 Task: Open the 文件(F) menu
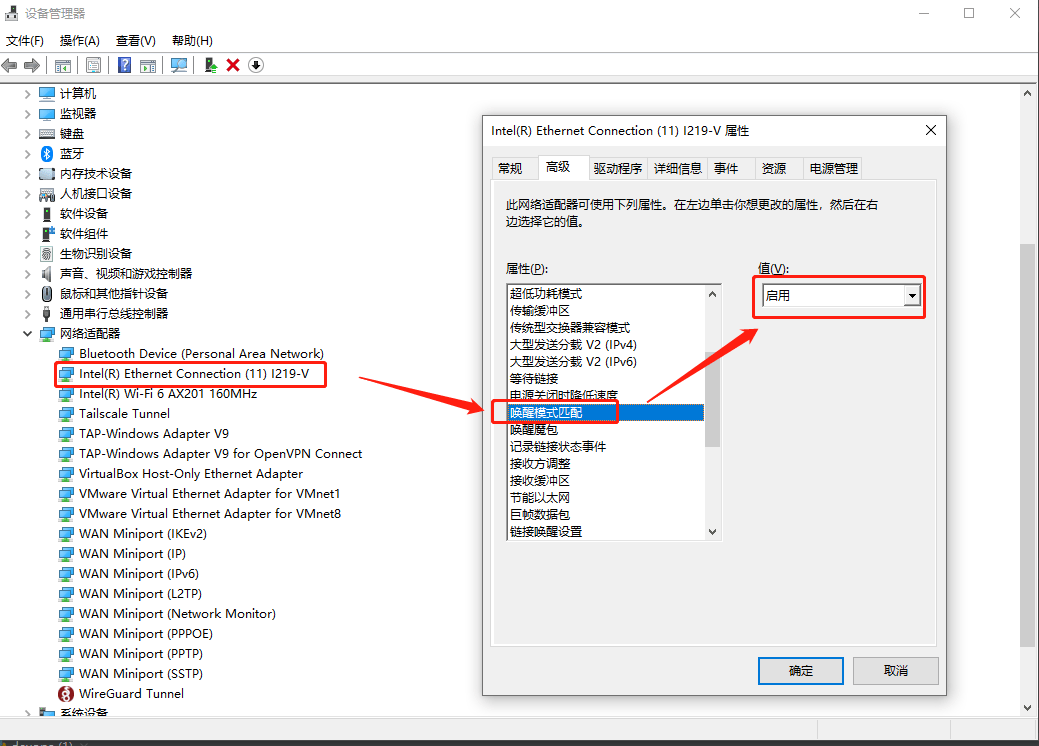25,40
